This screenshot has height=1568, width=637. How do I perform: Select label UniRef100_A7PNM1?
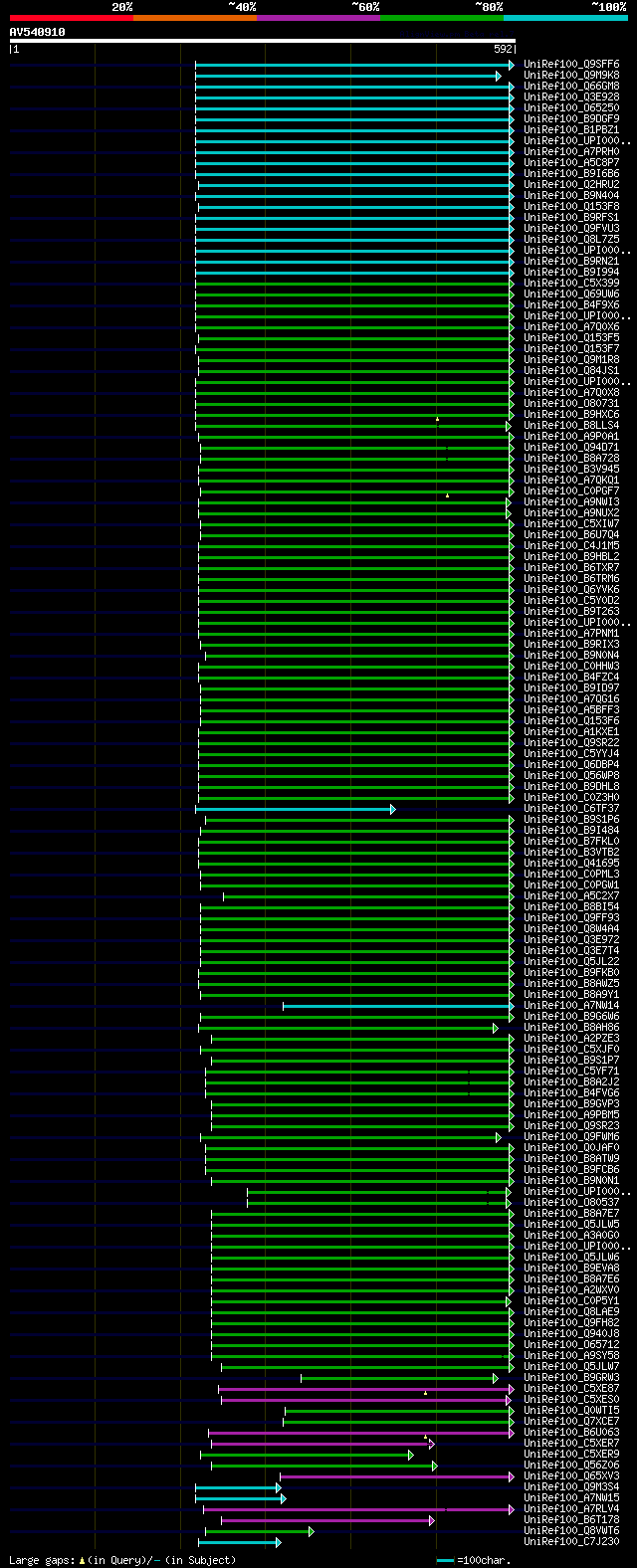pyautogui.click(x=570, y=634)
